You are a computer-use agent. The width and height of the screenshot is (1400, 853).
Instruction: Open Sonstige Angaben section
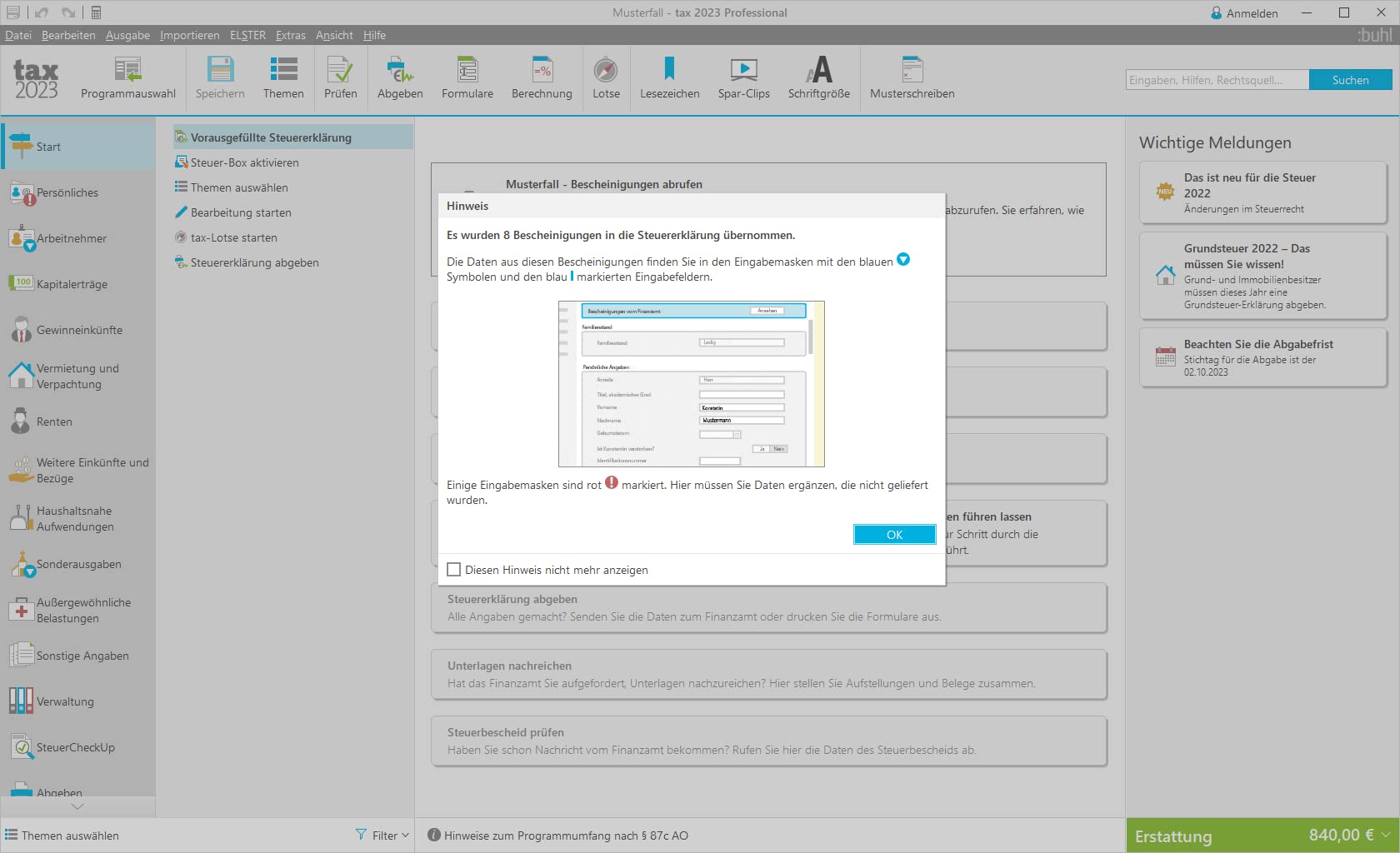tap(77, 656)
